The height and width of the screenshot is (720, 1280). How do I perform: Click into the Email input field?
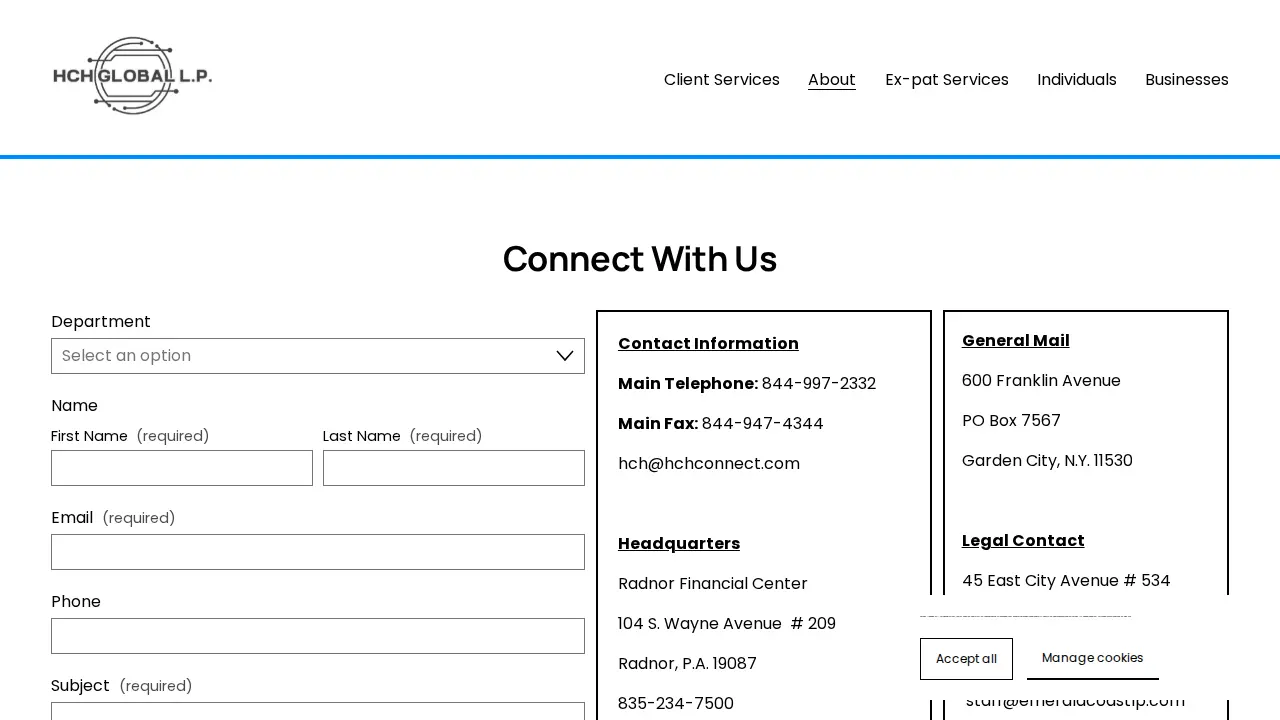[318, 552]
